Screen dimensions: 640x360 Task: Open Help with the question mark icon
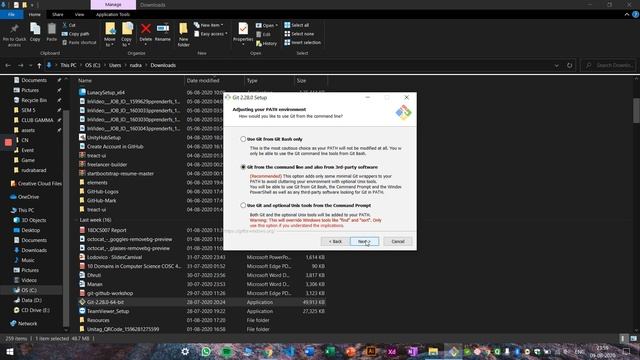(635, 14)
